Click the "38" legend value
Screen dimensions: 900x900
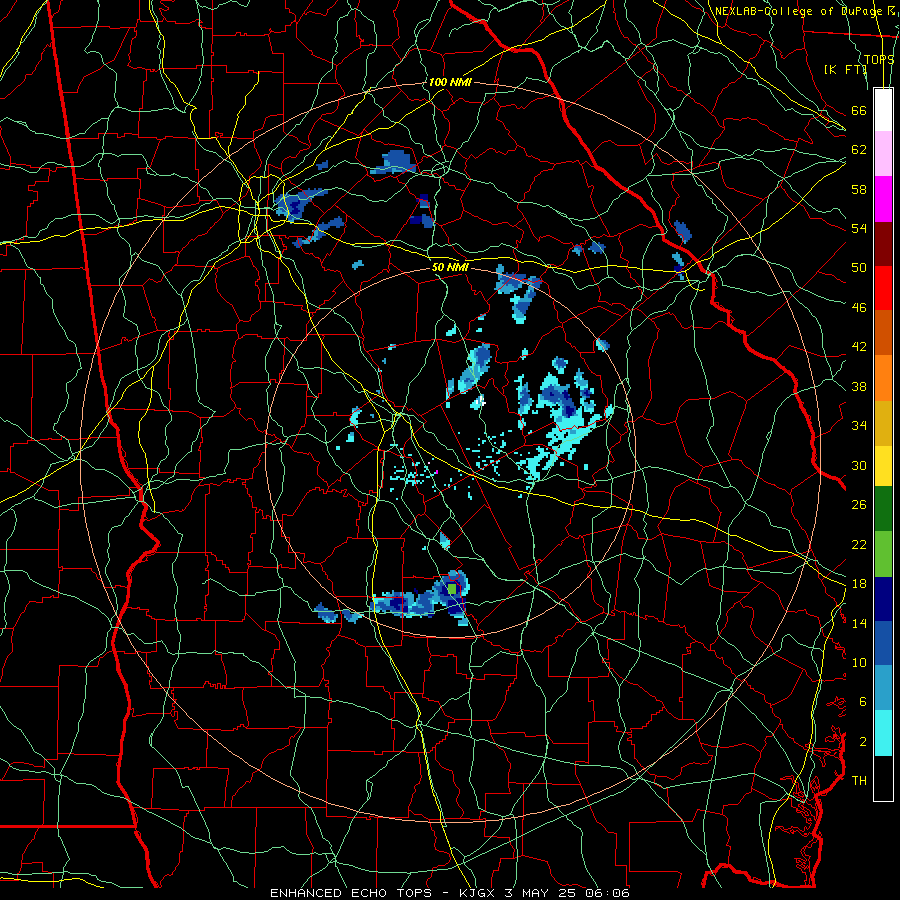tap(859, 386)
